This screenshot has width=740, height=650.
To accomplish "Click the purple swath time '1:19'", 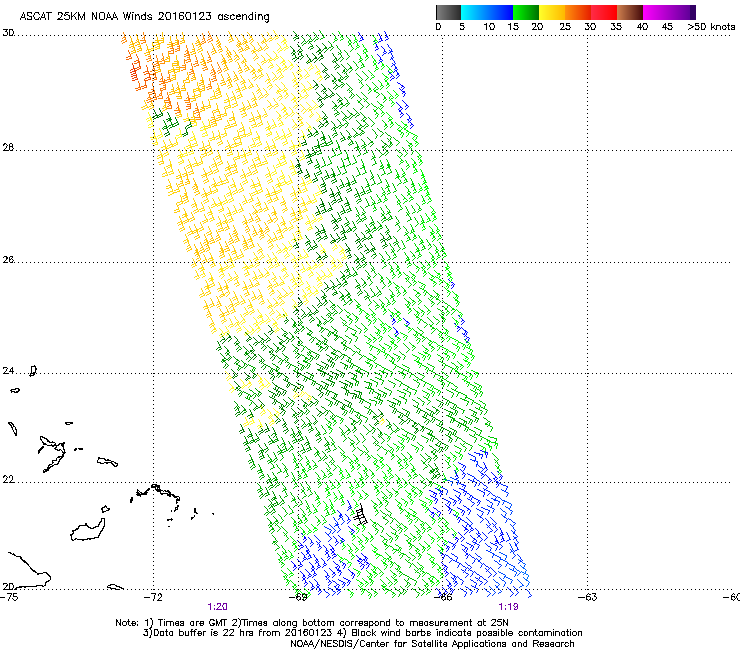I will [508, 607].
